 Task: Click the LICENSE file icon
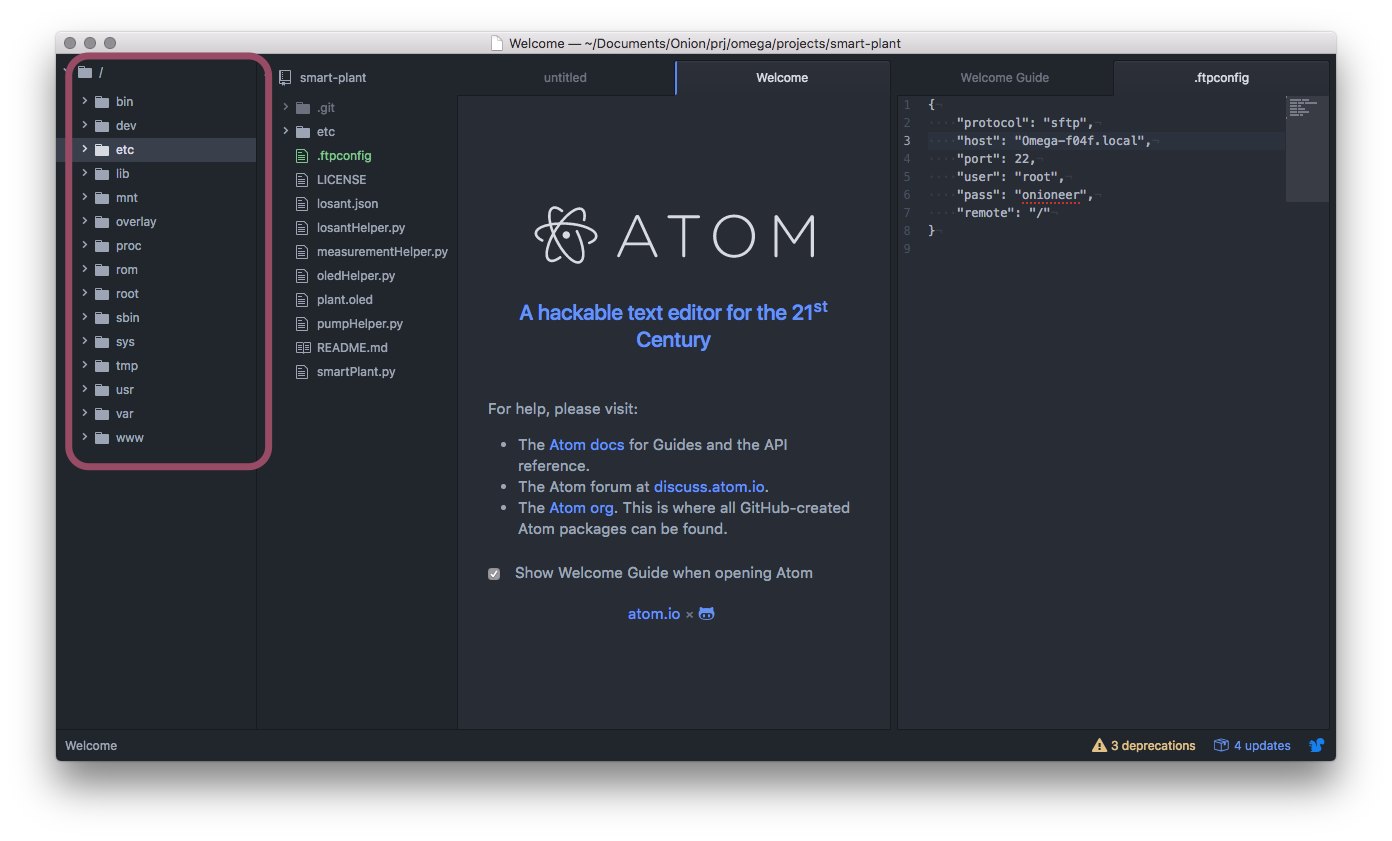click(x=303, y=180)
